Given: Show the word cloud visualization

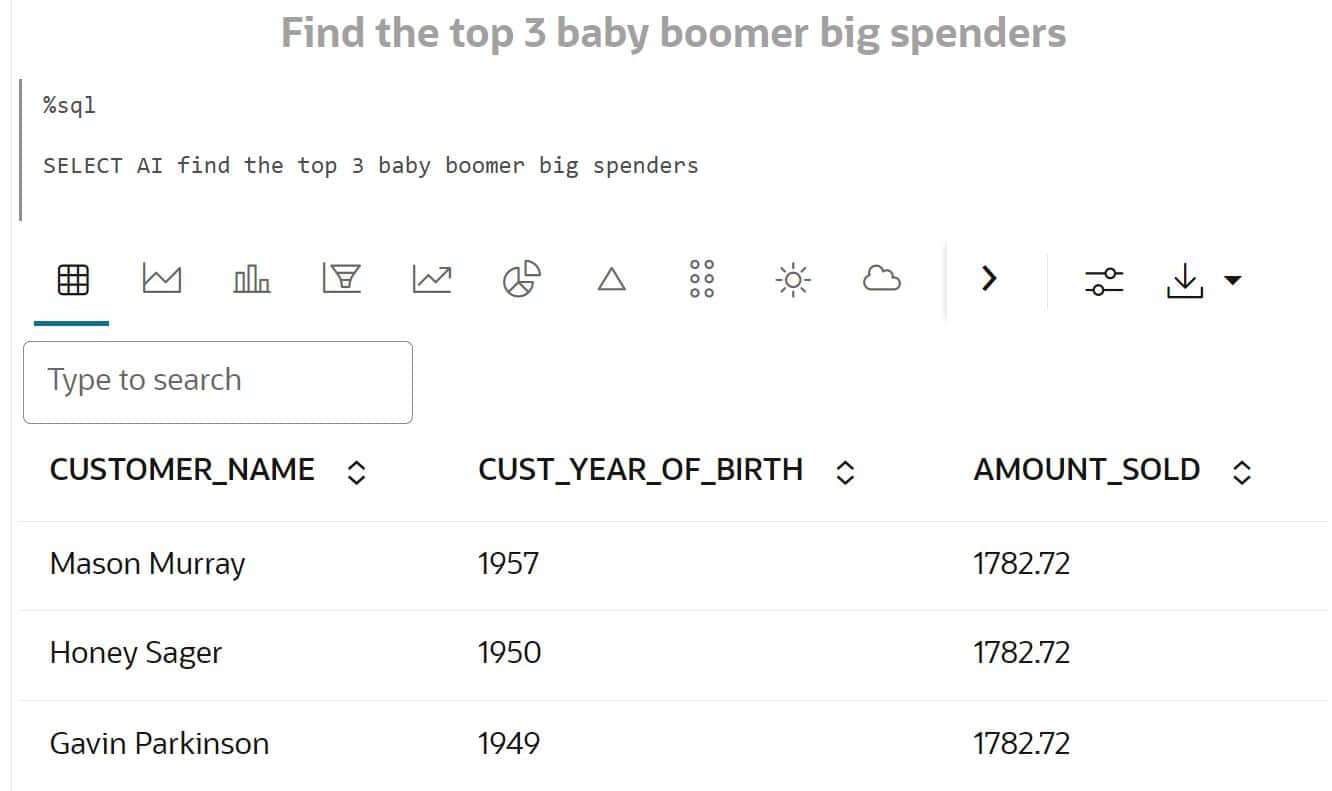Looking at the screenshot, I should [881, 279].
